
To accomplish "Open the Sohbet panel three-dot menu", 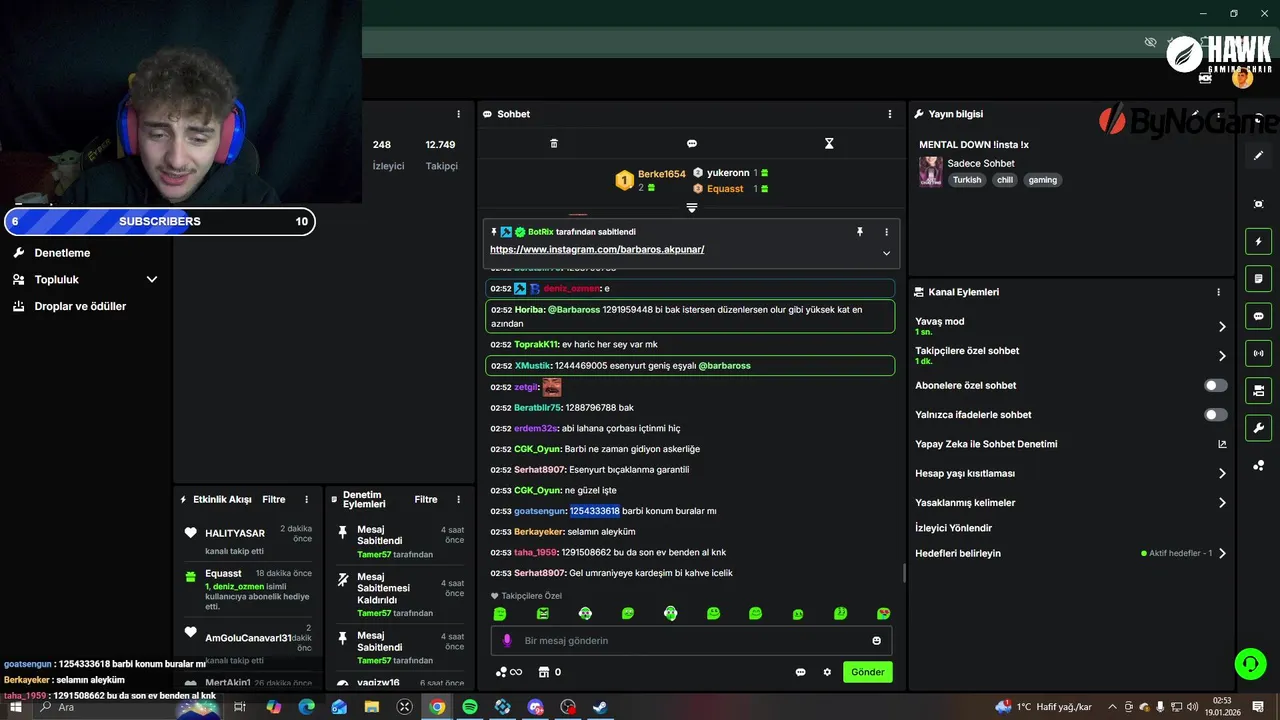I will [890, 114].
